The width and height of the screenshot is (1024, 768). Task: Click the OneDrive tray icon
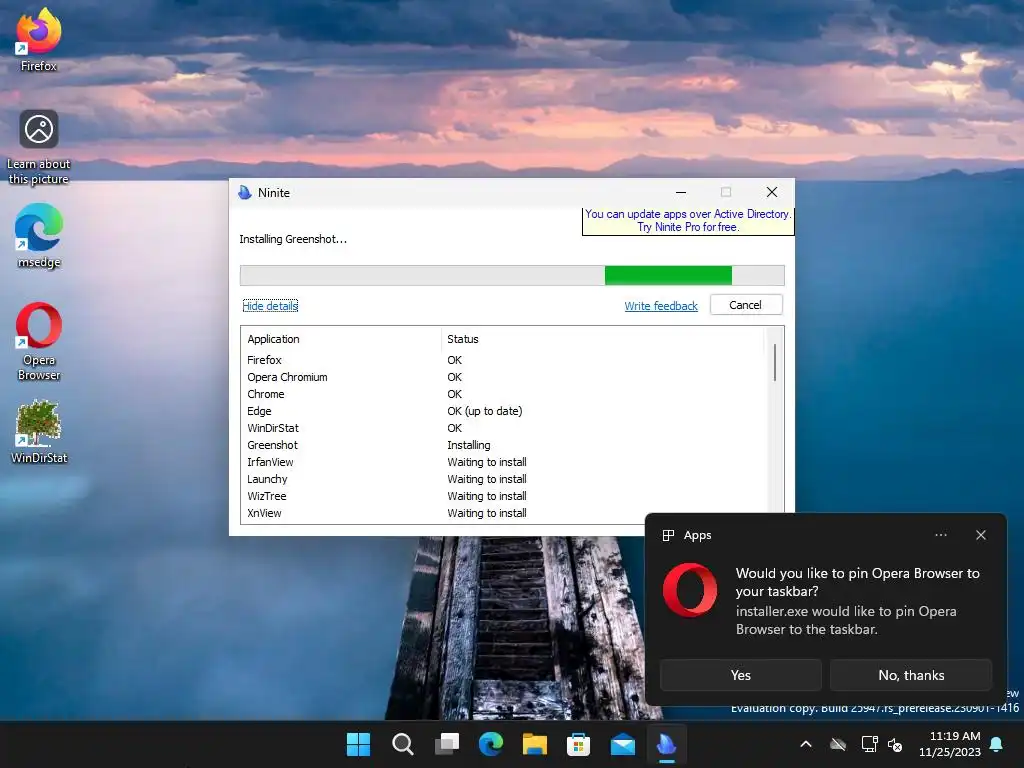pyautogui.click(x=838, y=744)
